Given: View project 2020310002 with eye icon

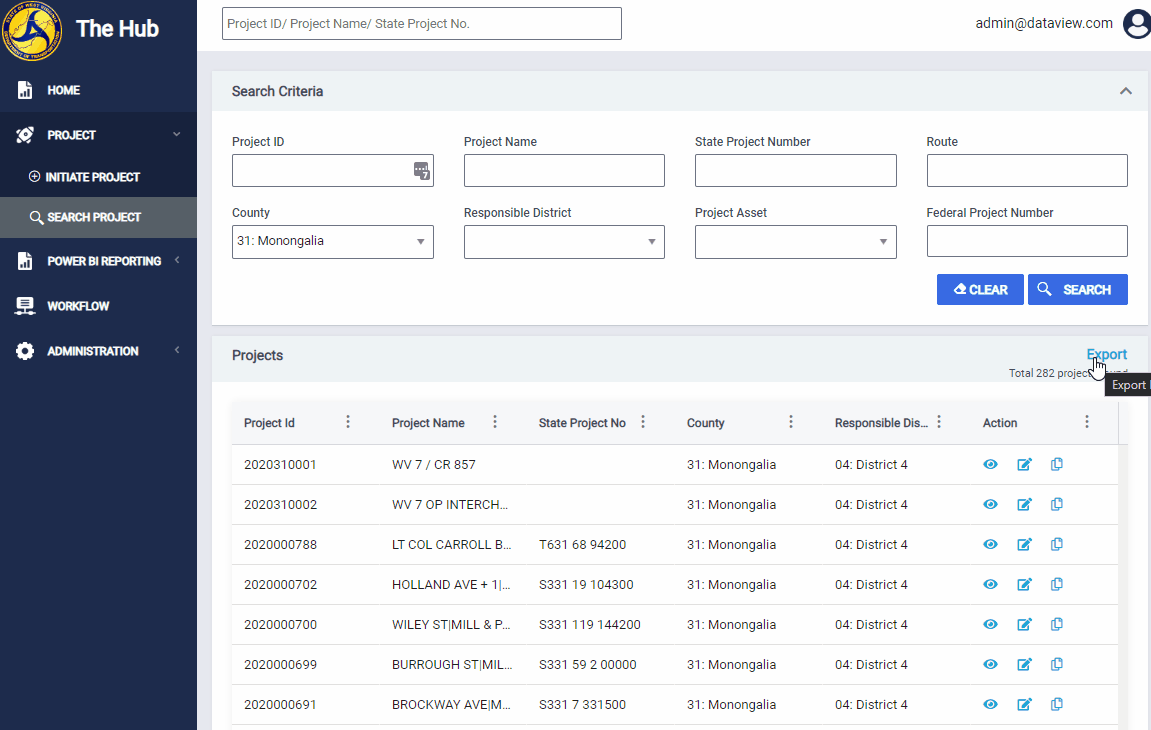Looking at the screenshot, I should click(990, 505).
